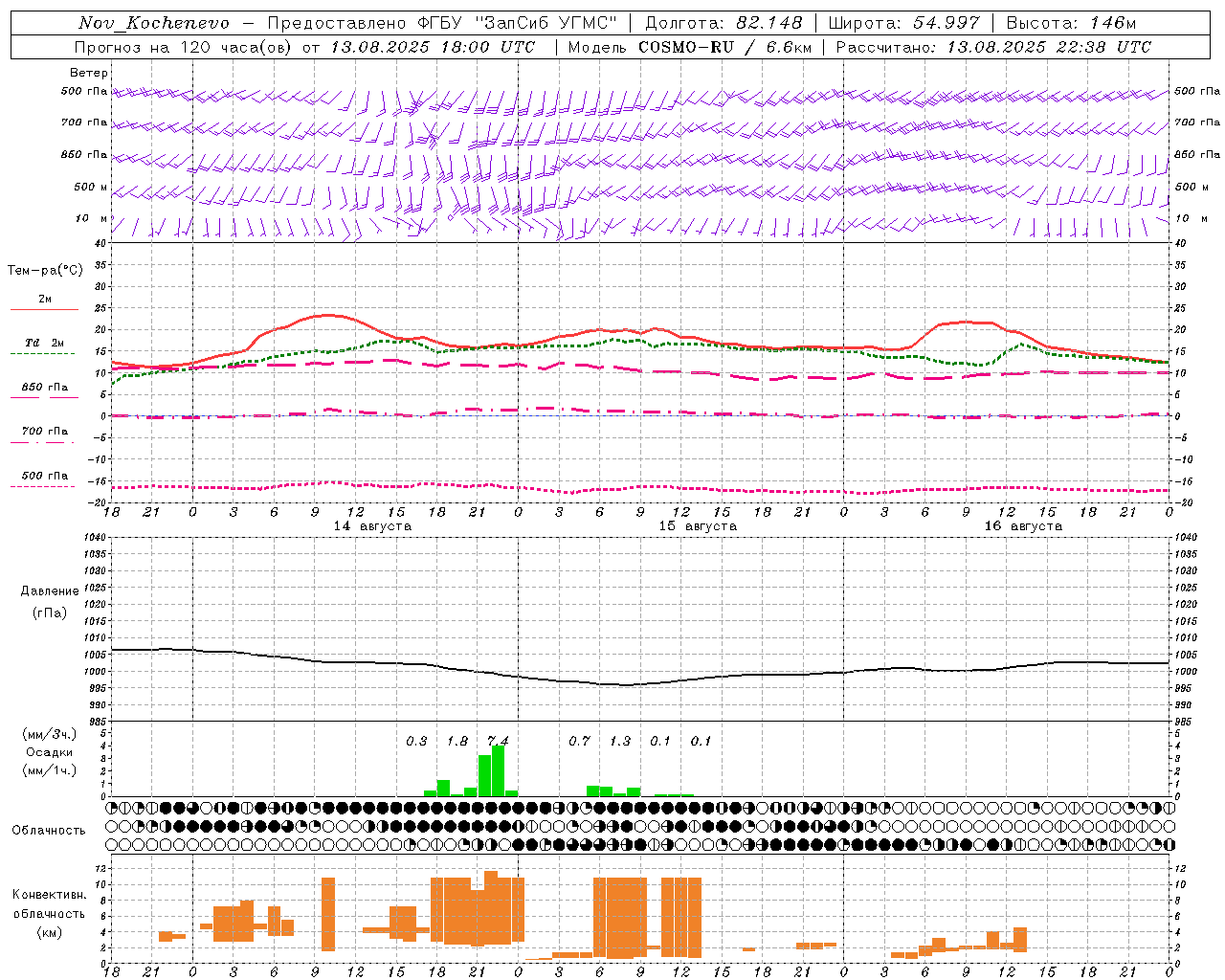Click the dashed legend line under "Td 2м"
1225x980 pixels.
pyautogui.click(x=43, y=354)
